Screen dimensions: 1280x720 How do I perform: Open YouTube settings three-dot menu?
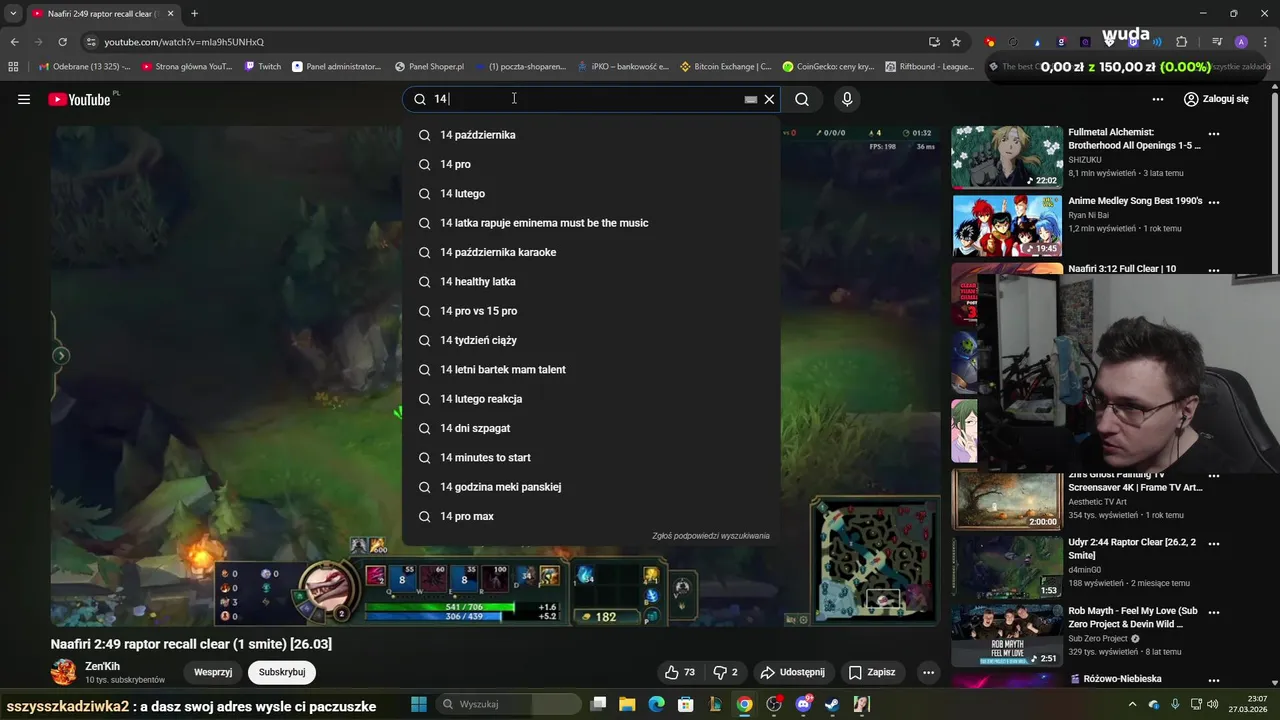[x=1158, y=99]
